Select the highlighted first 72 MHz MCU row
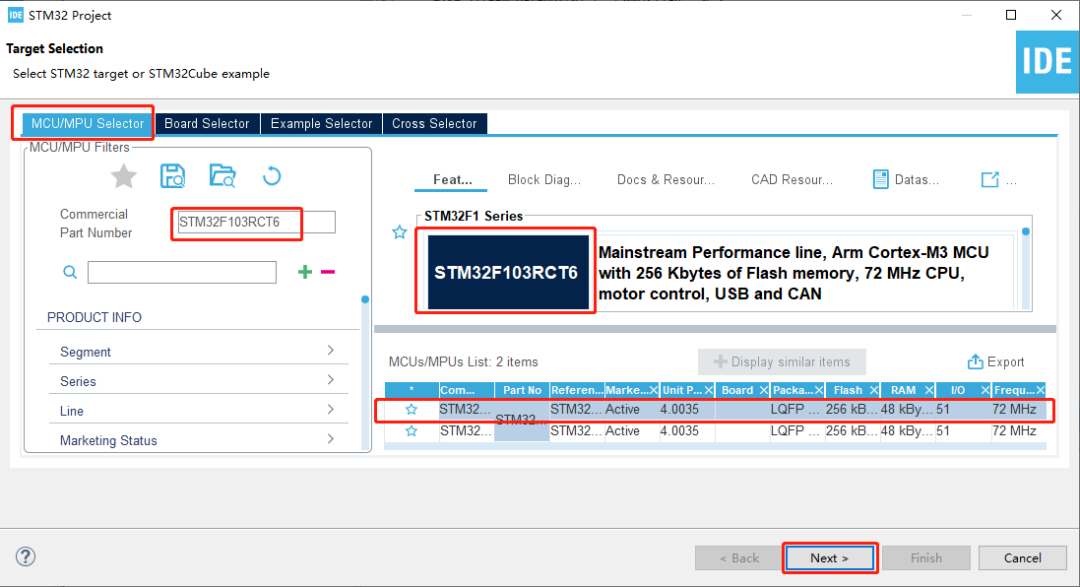Viewport: 1080px width, 587px height. pos(715,409)
